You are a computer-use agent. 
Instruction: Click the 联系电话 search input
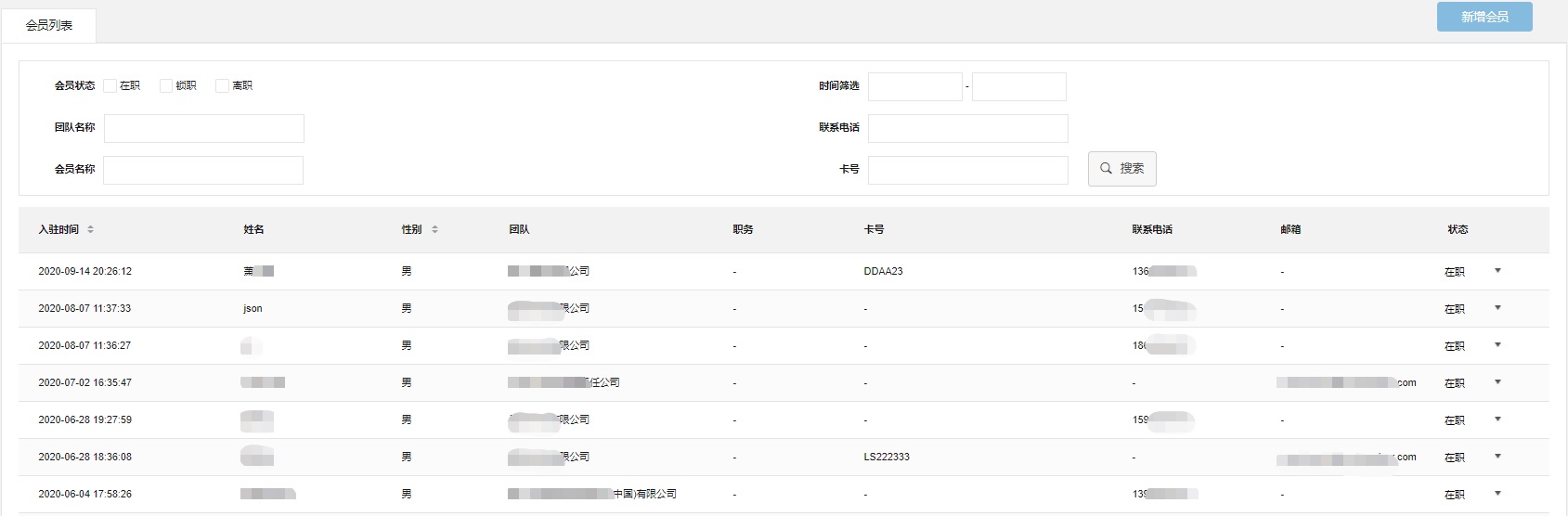pos(967,128)
